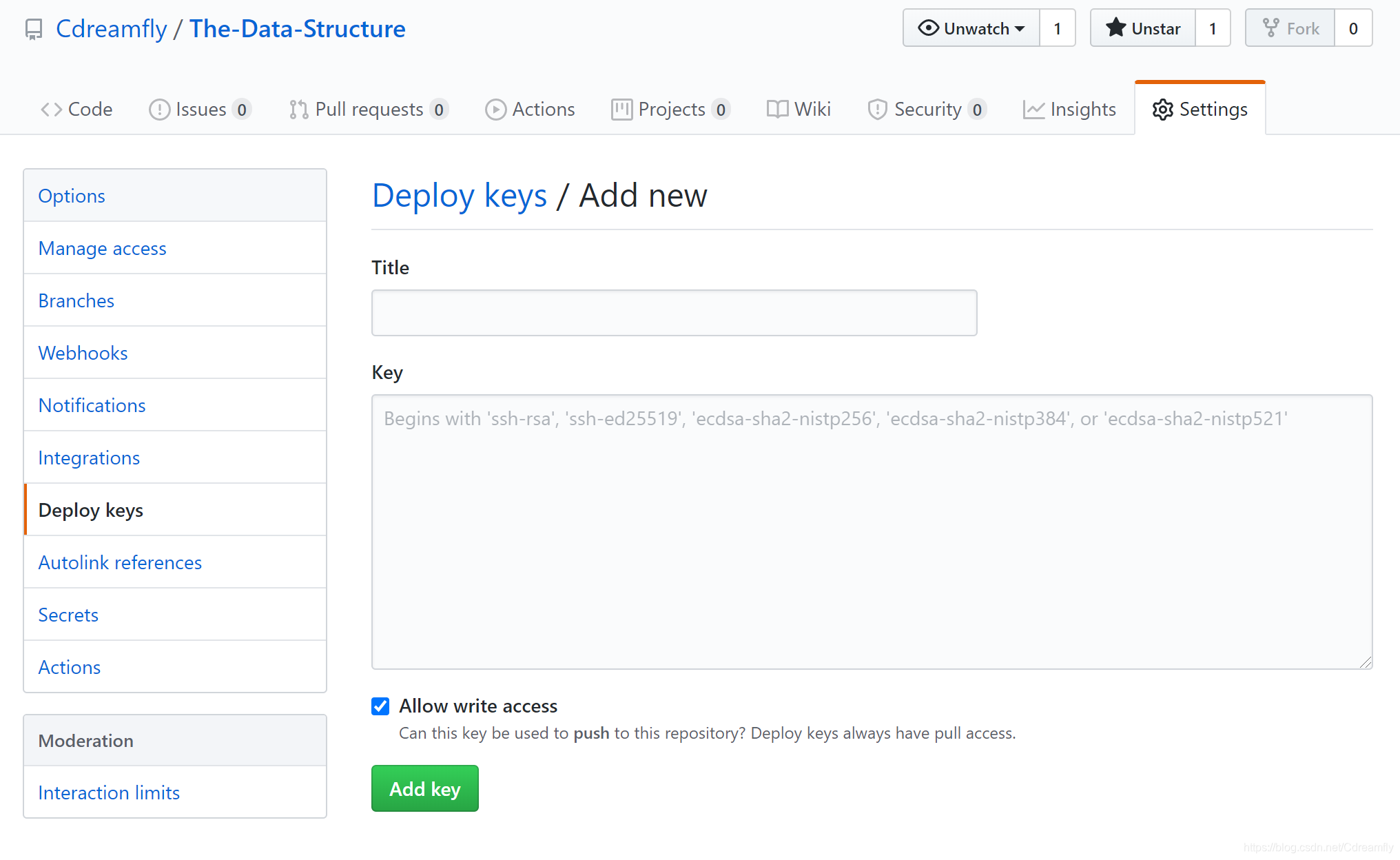Viewport: 1400px width, 860px height.
Task: Click the Unstar button
Action: (x=1143, y=28)
